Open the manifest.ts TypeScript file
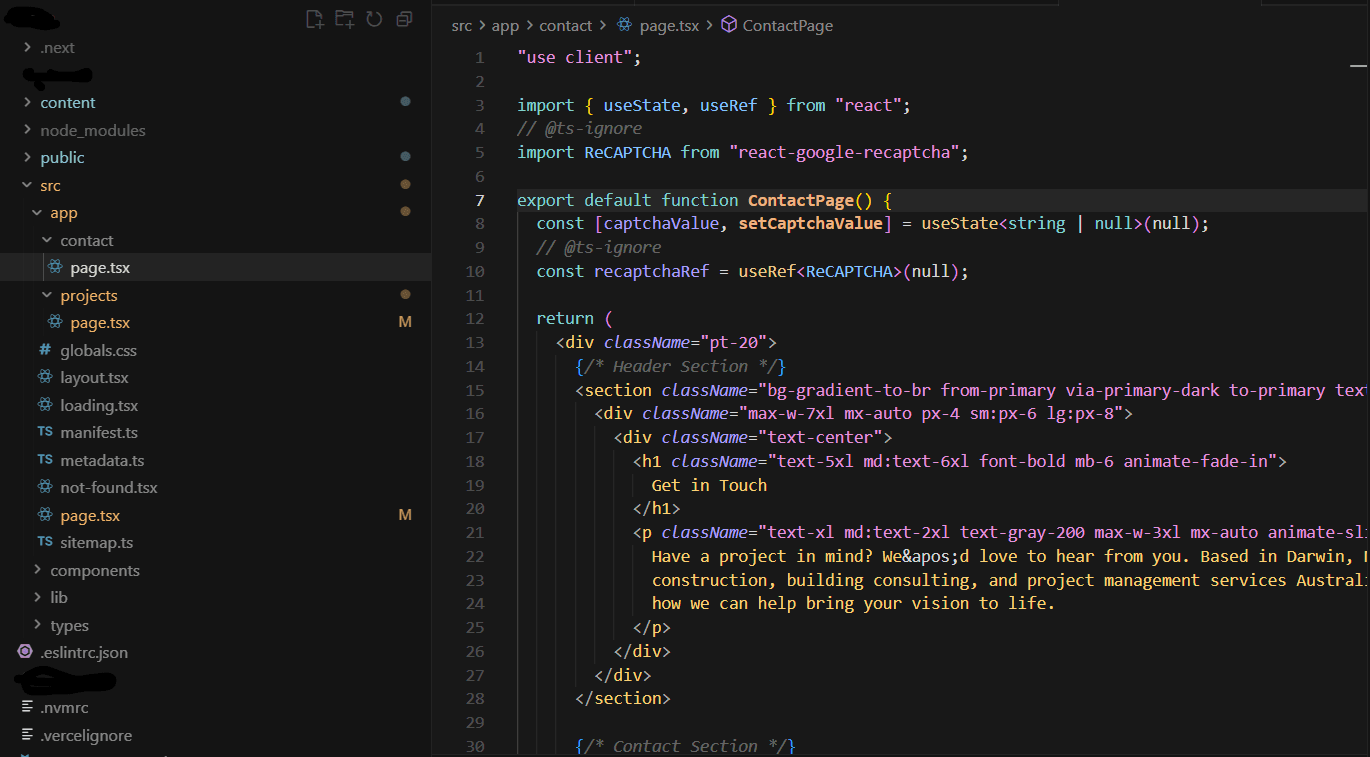Image resolution: width=1370 pixels, height=757 pixels. click(98, 433)
